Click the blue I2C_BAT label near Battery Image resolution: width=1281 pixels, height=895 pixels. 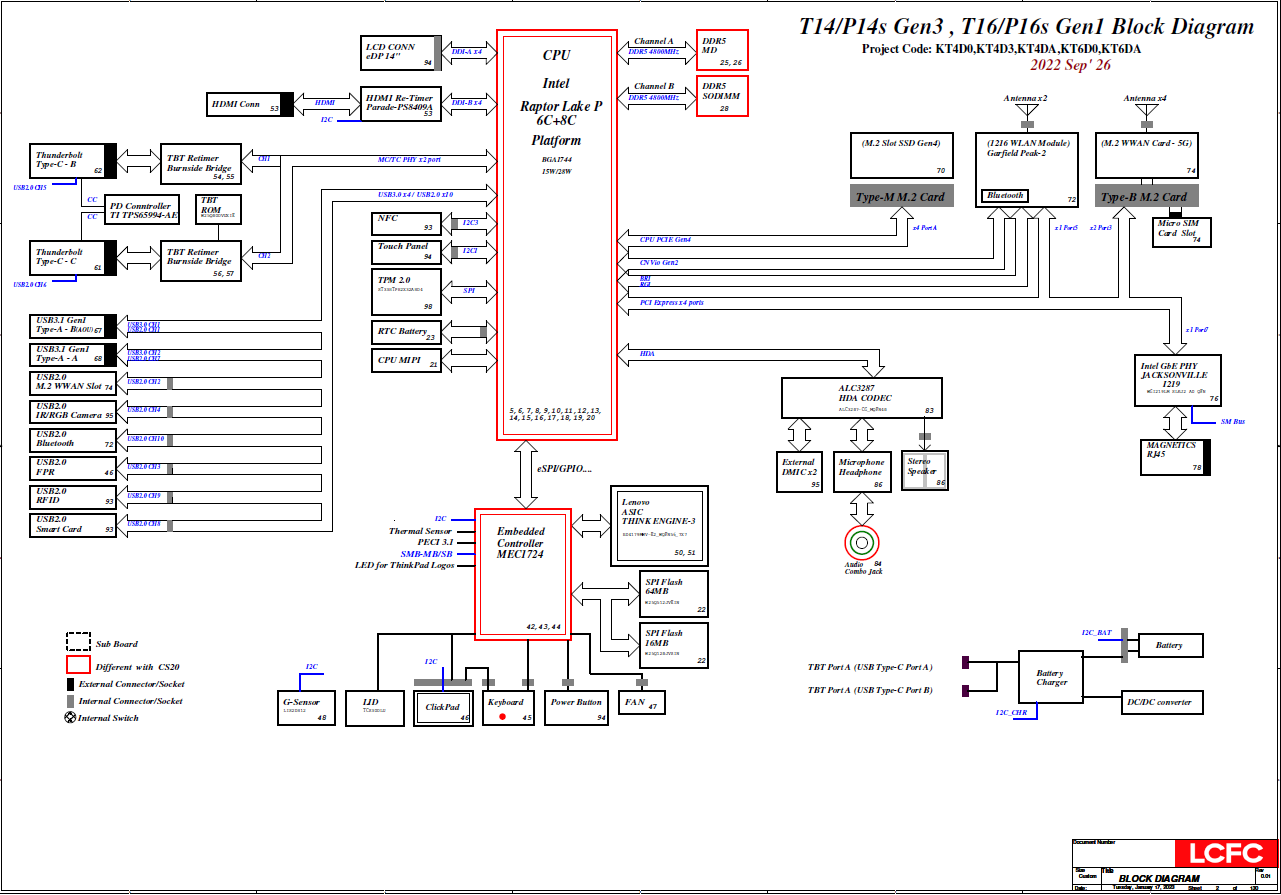(1096, 633)
